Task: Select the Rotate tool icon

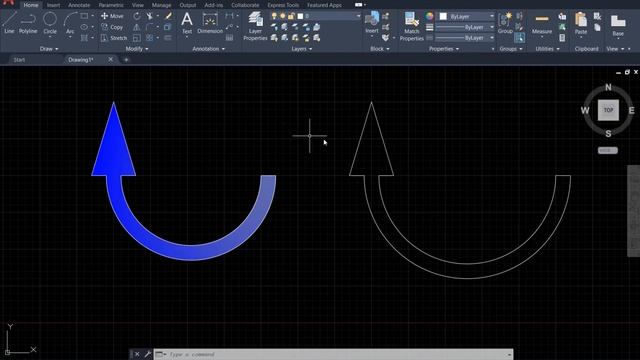Action: [x=137, y=16]
